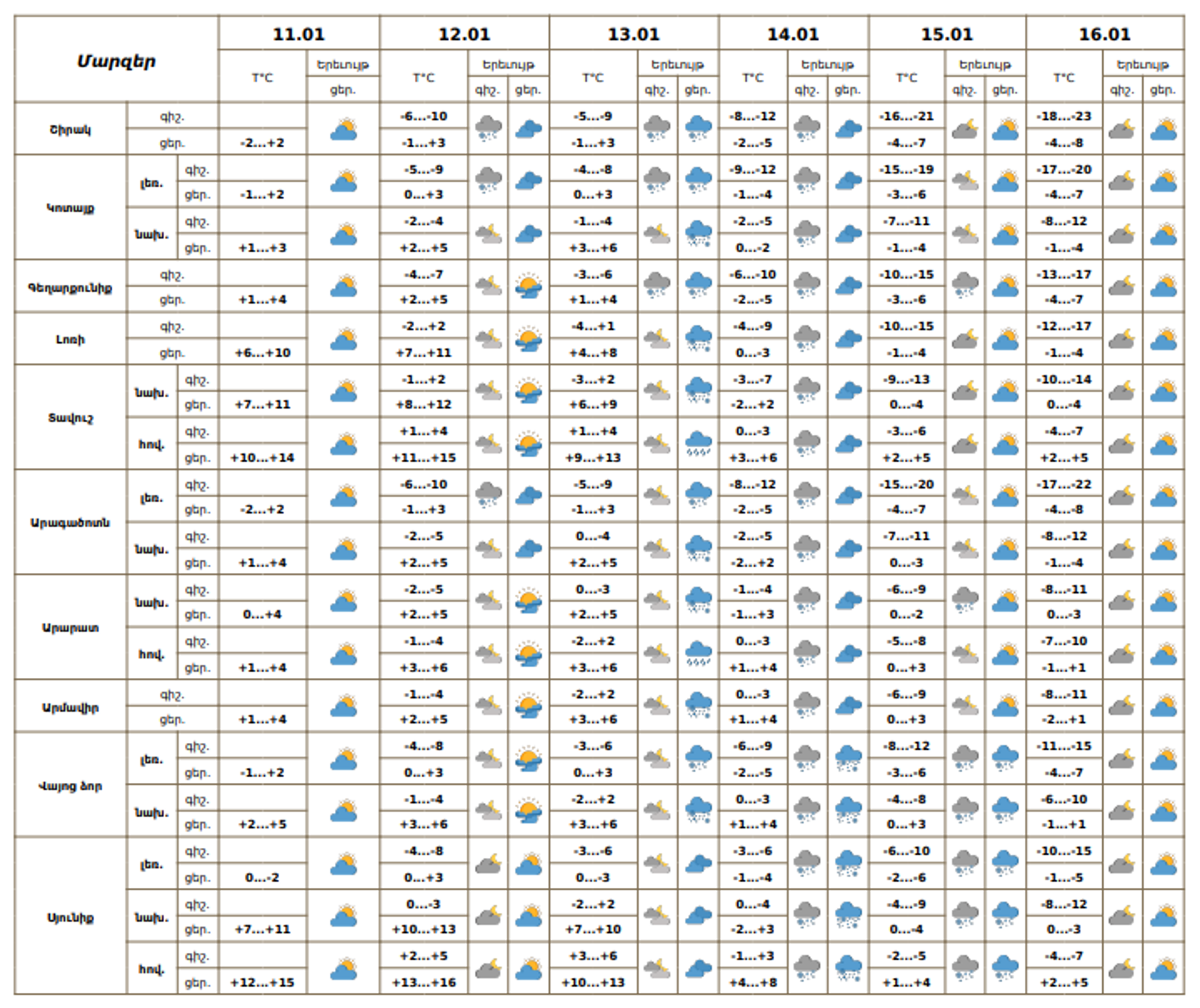Click Gegharkunik's 14.01 daytime cloud icon
Image resolution: width=1200 pixels, height=1008 pixels.
click(x=848, y=286)
